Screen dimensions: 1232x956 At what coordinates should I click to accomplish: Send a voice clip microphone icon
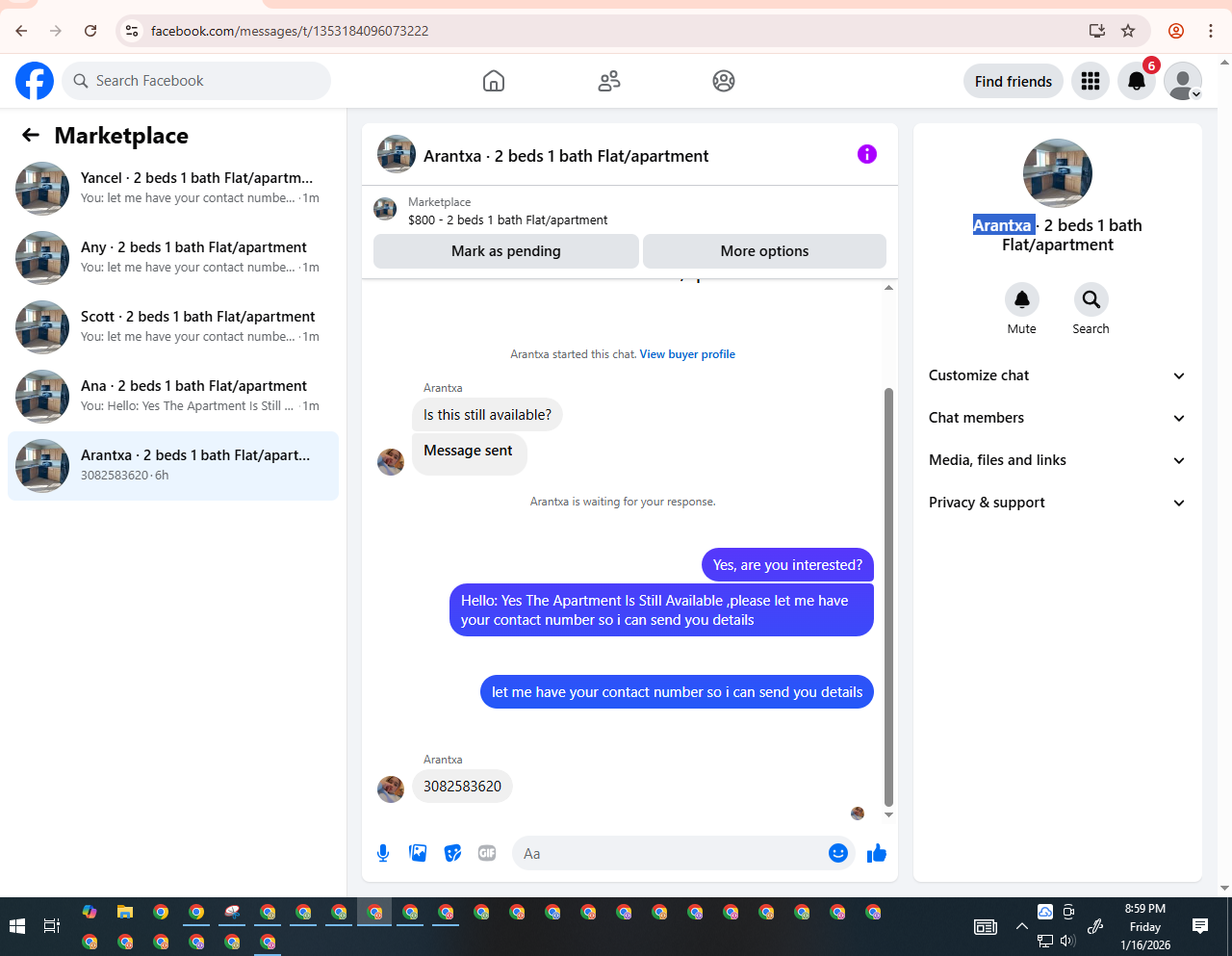pos(383,853)
